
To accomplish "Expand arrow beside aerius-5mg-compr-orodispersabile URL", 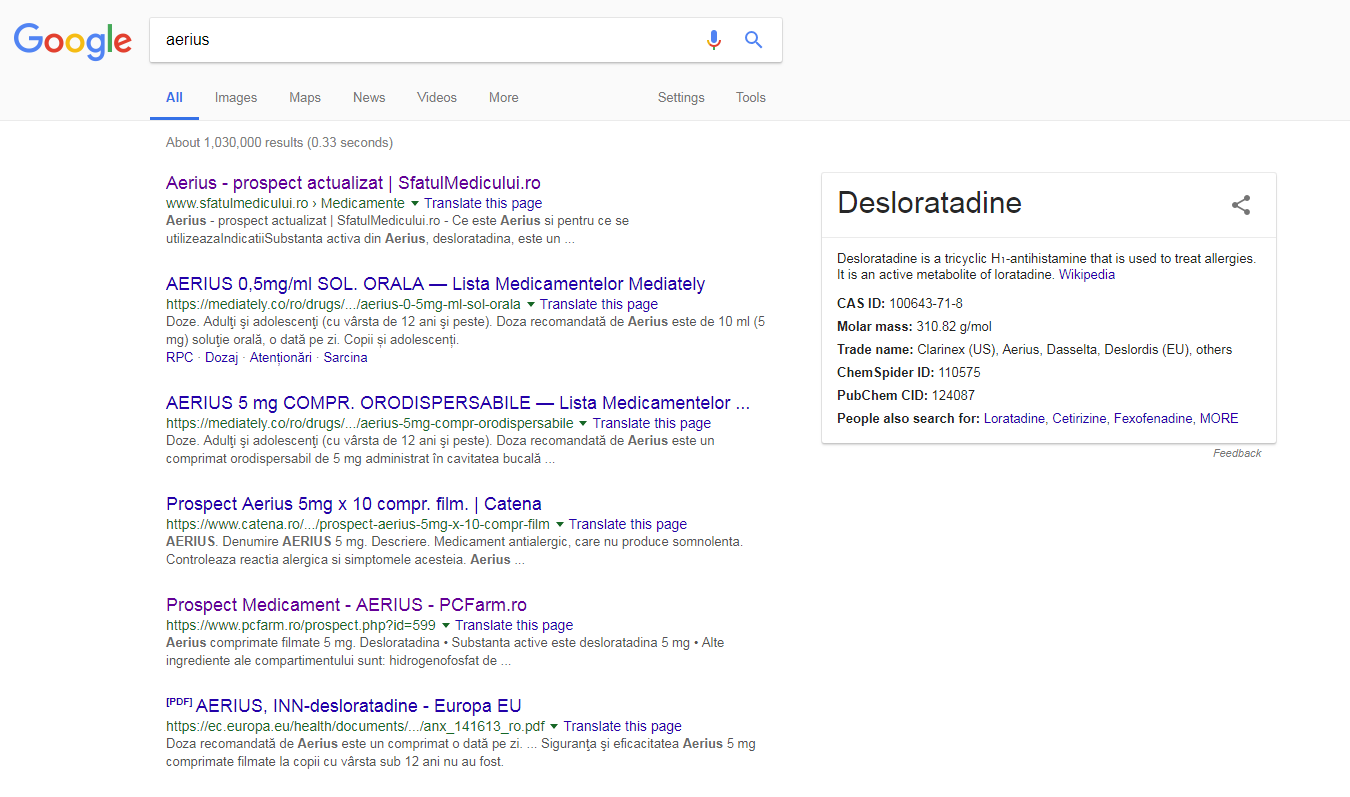I will (x=584, y=424).
